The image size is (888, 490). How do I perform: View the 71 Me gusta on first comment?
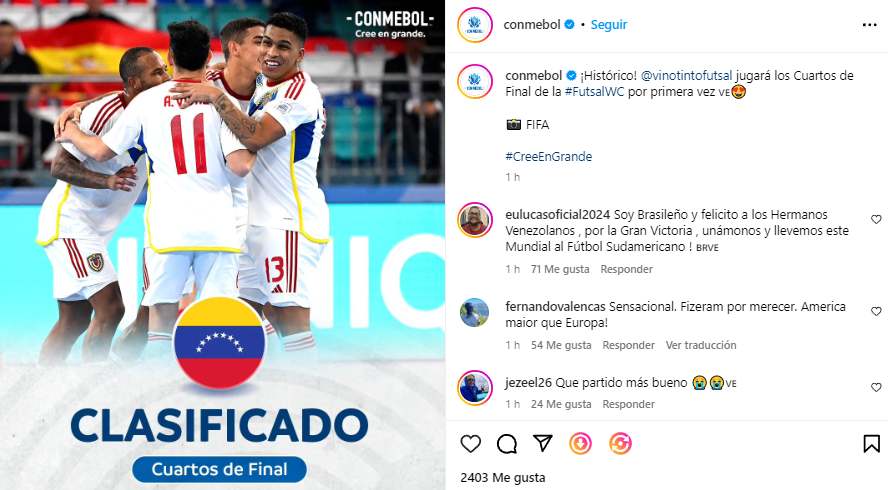coord(560,269)
